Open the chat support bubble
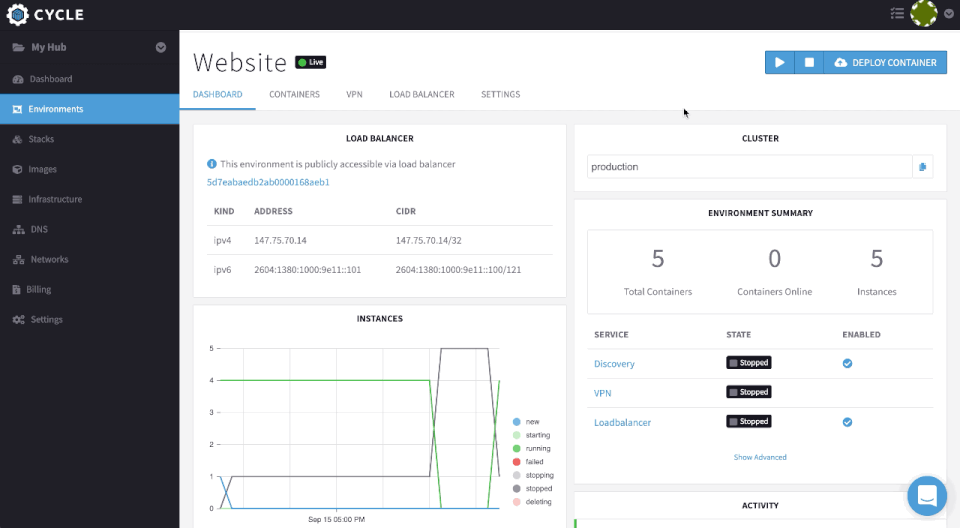 click(927, 496)
